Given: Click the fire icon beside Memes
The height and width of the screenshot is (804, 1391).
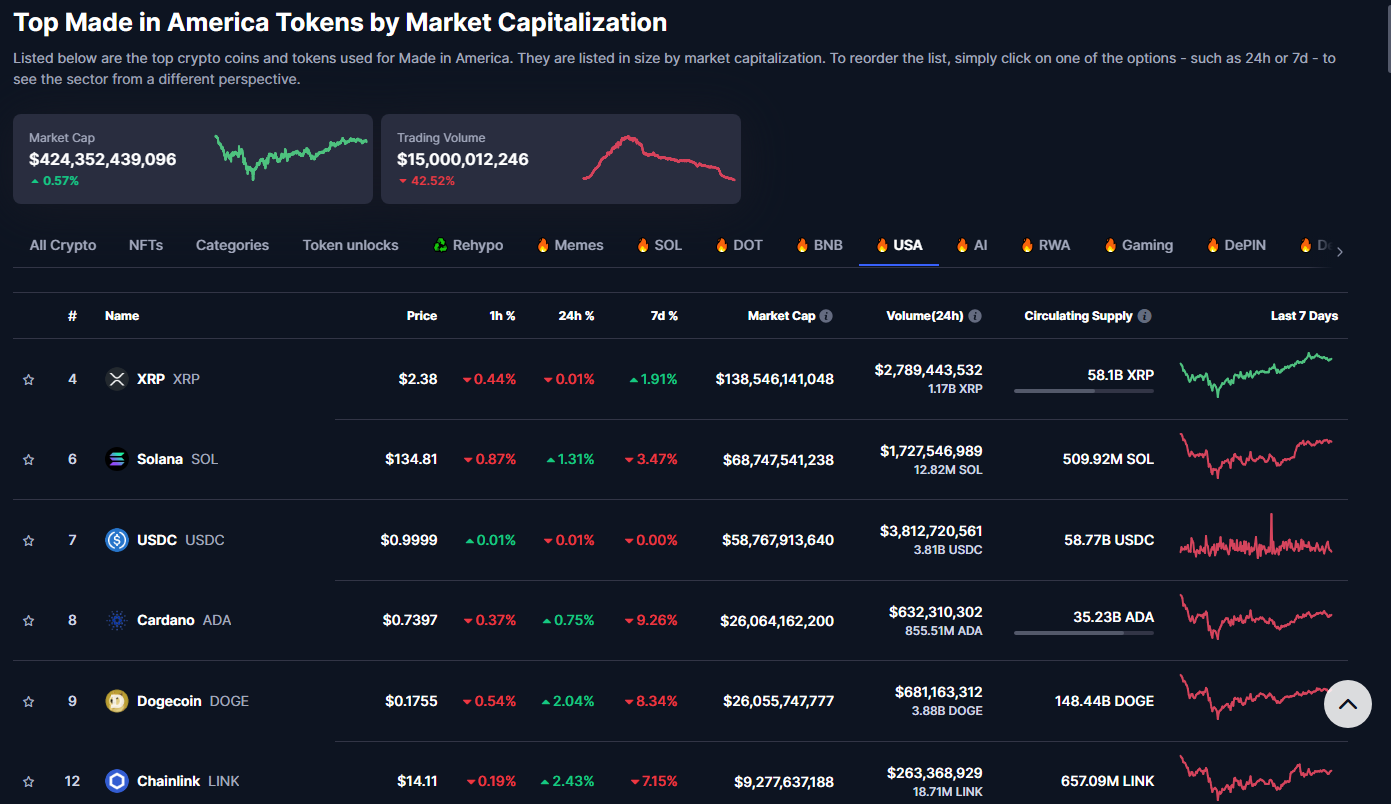Looking at the screenshot, I should point(543,245).
